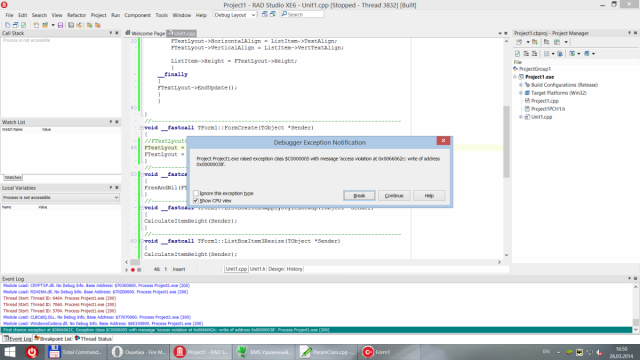The width and height of the screenshot is (640, 360).
Task: Open the Thread Status tab
Action: click(93, 338)
